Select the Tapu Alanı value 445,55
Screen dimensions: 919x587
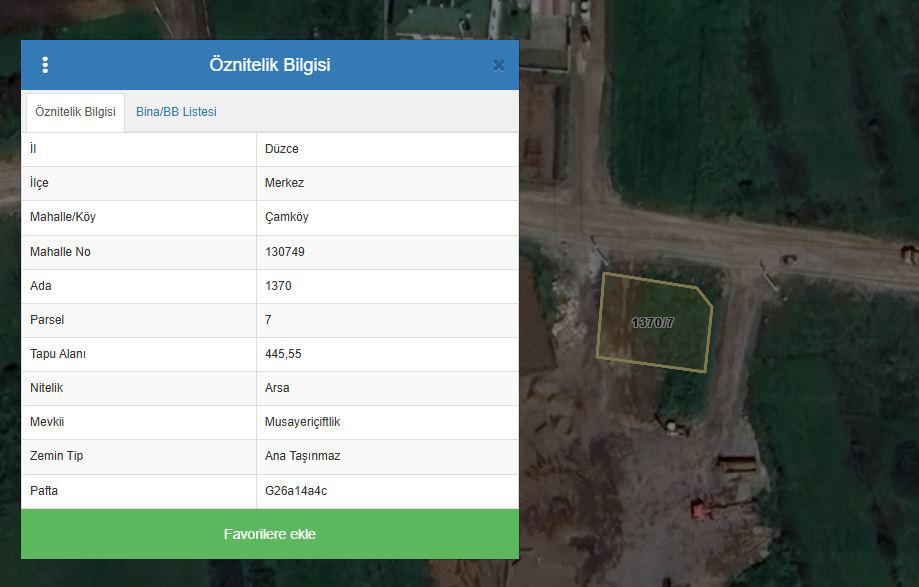point(283,354)
